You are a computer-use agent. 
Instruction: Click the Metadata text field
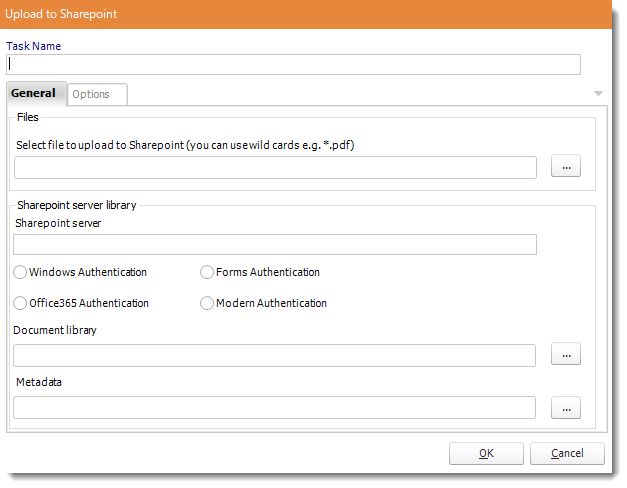(x=274, y=408)
